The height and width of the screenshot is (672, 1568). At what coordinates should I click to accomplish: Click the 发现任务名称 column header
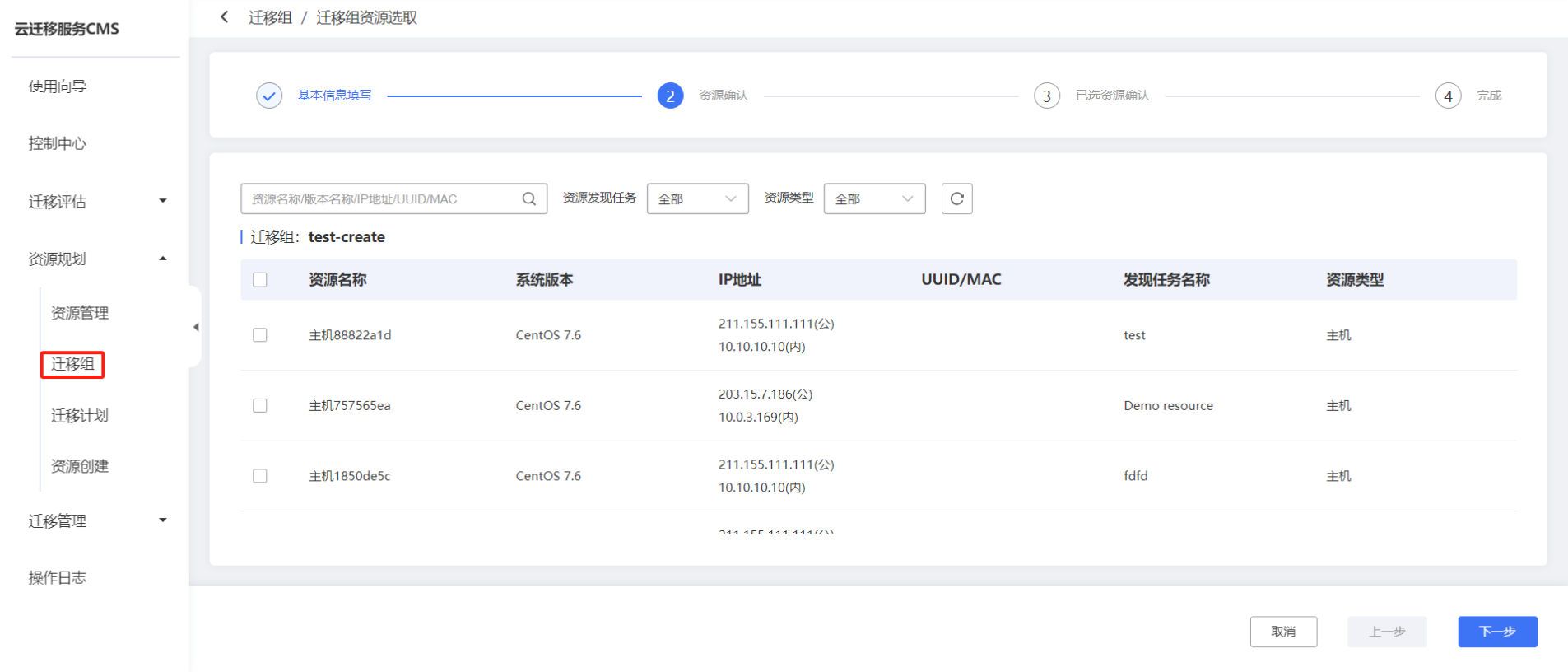click(1167, 280)
